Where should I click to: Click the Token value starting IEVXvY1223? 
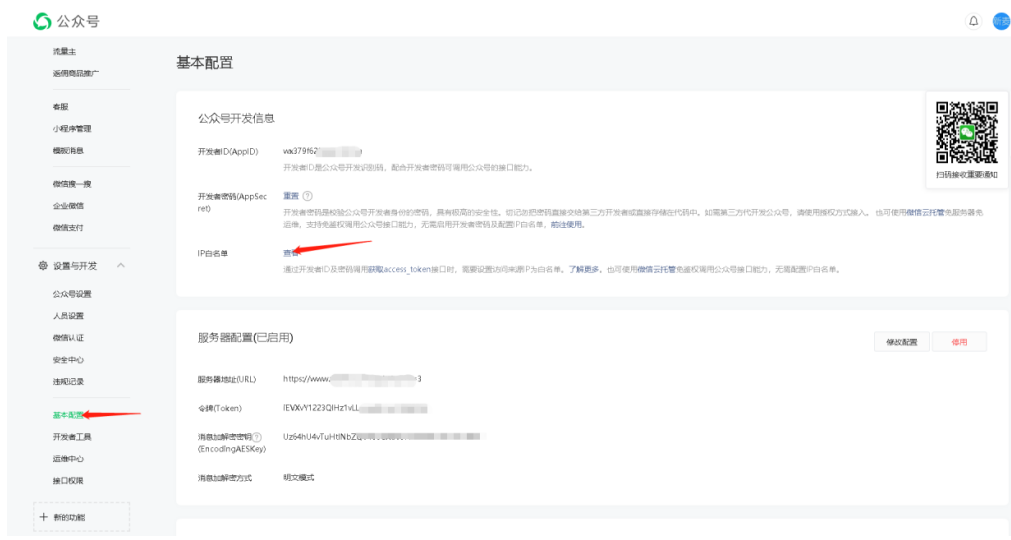355,409
